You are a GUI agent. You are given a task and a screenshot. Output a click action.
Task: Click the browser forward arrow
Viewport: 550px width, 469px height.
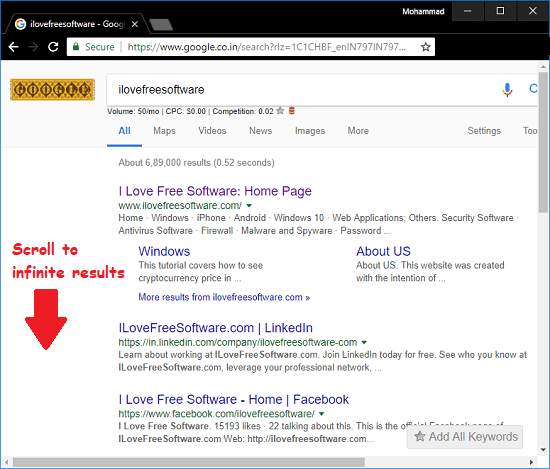[x=33, y=47]
